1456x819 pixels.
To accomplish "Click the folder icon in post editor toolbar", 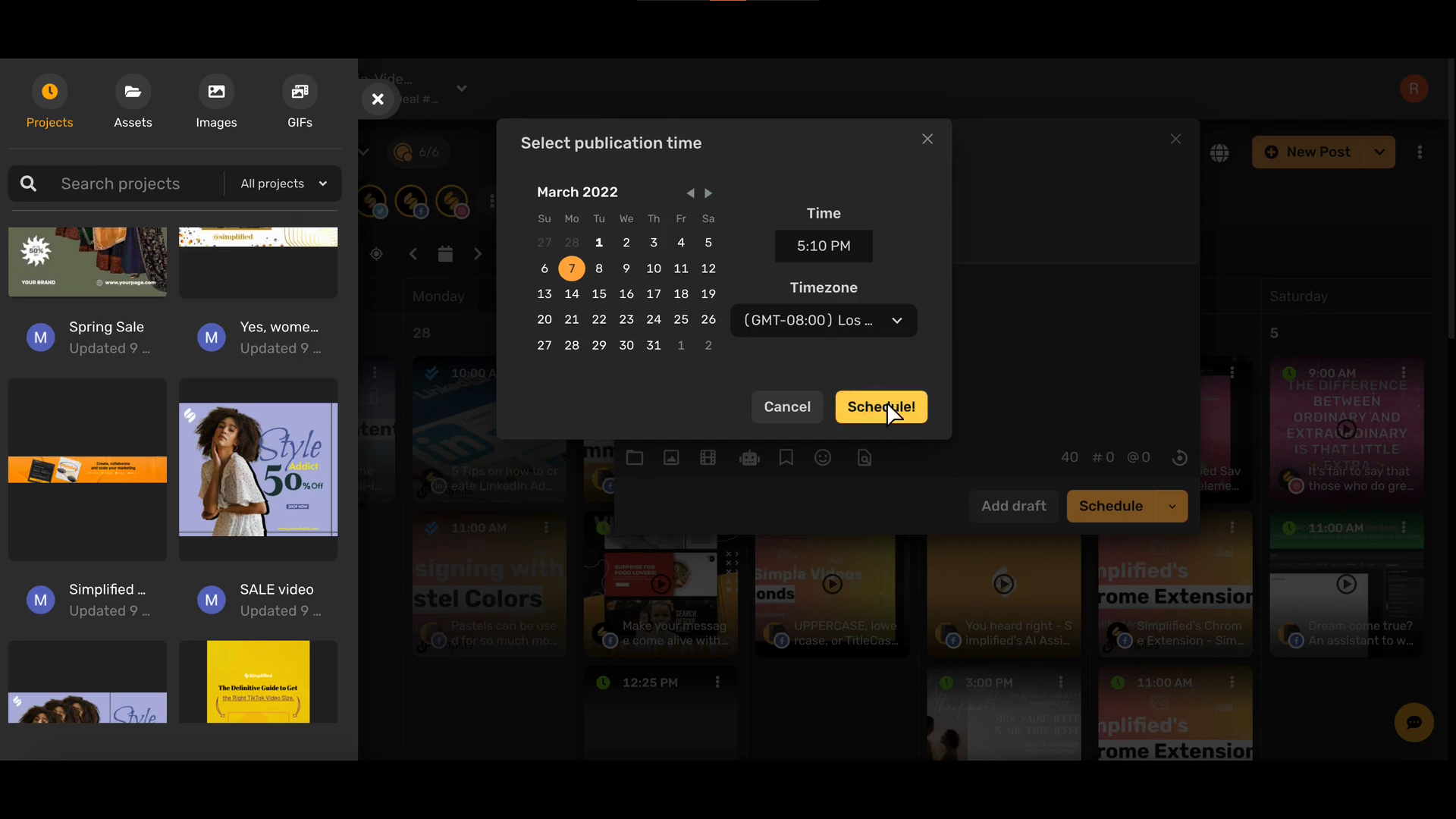I will (x=635, y=457).
